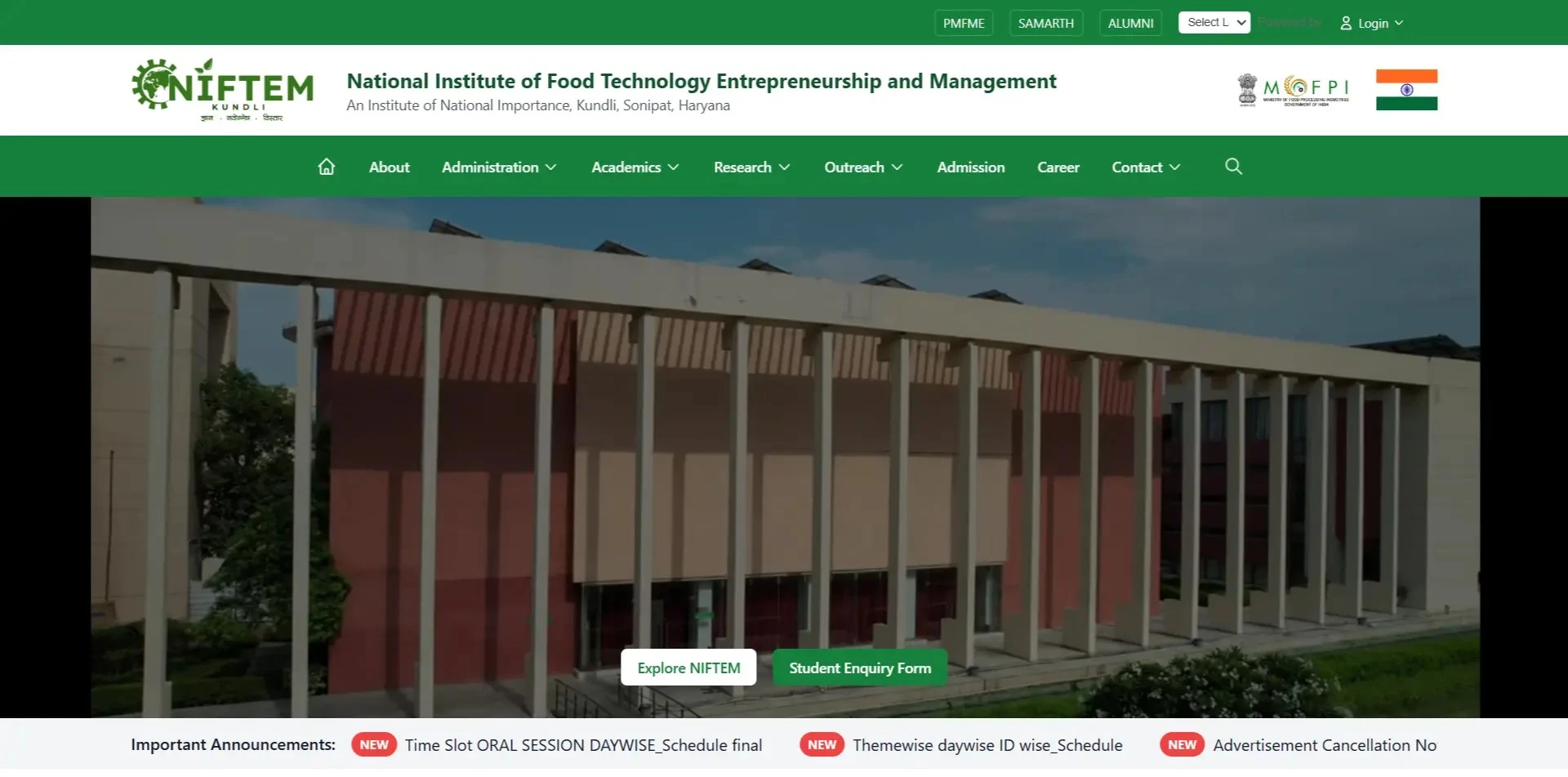Go to the Admission page
The height and width of the screenshot is (777, 1568).
point(970,168)
